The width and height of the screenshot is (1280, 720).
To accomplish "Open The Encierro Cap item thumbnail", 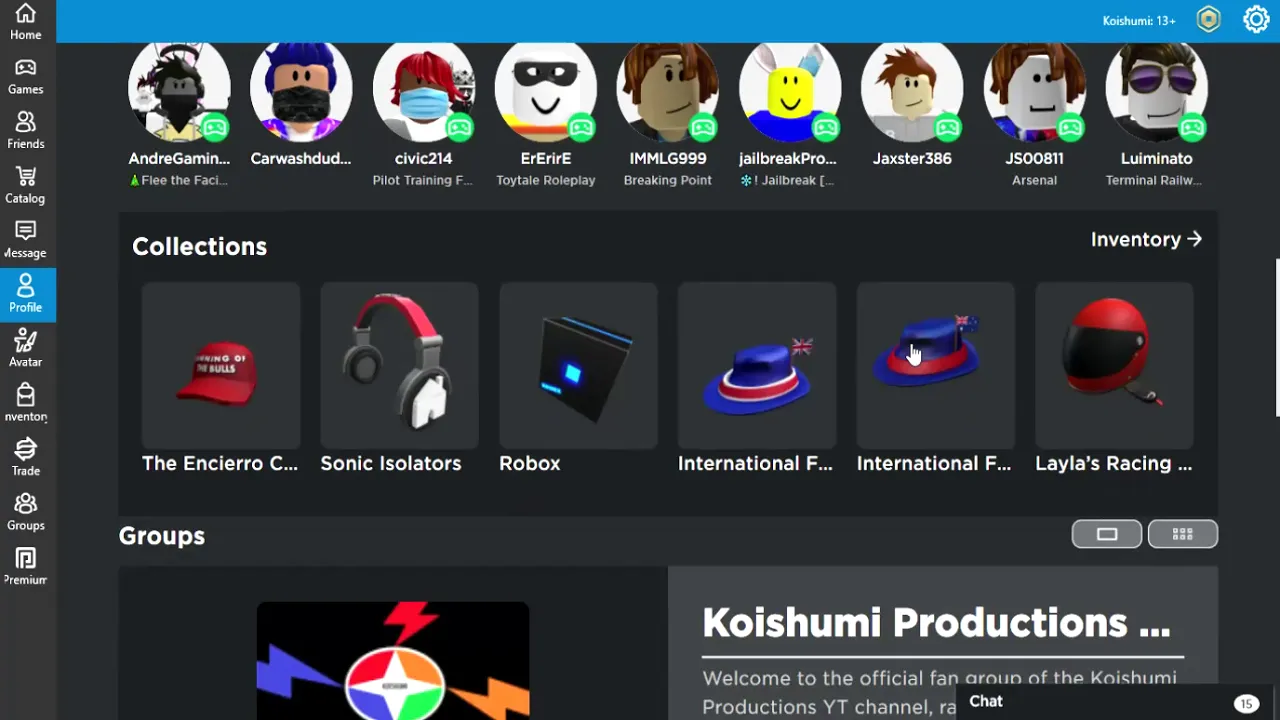I will pyautogui.click(x=220, y=365).
